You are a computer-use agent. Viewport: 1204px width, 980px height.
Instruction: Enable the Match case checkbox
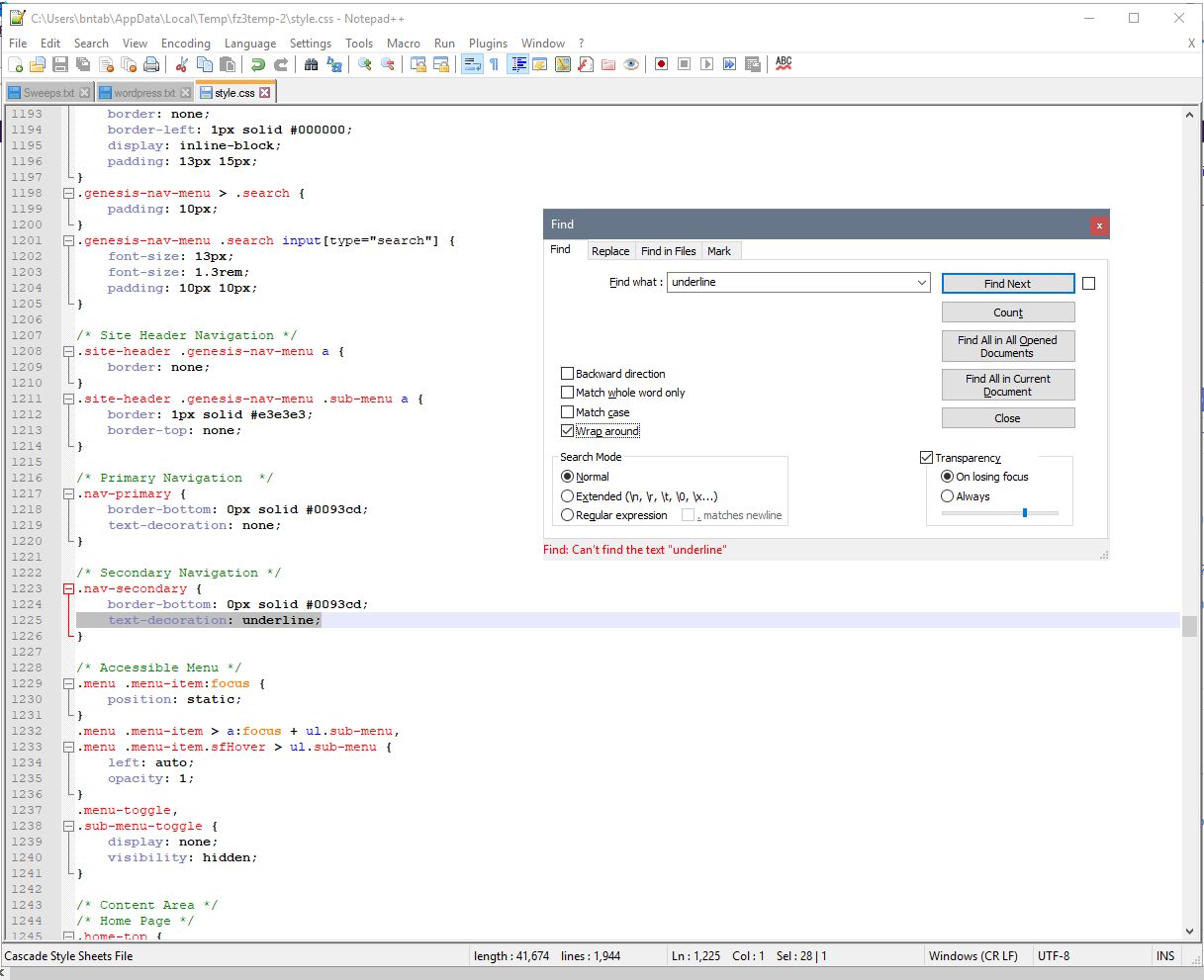coord(568,412)
